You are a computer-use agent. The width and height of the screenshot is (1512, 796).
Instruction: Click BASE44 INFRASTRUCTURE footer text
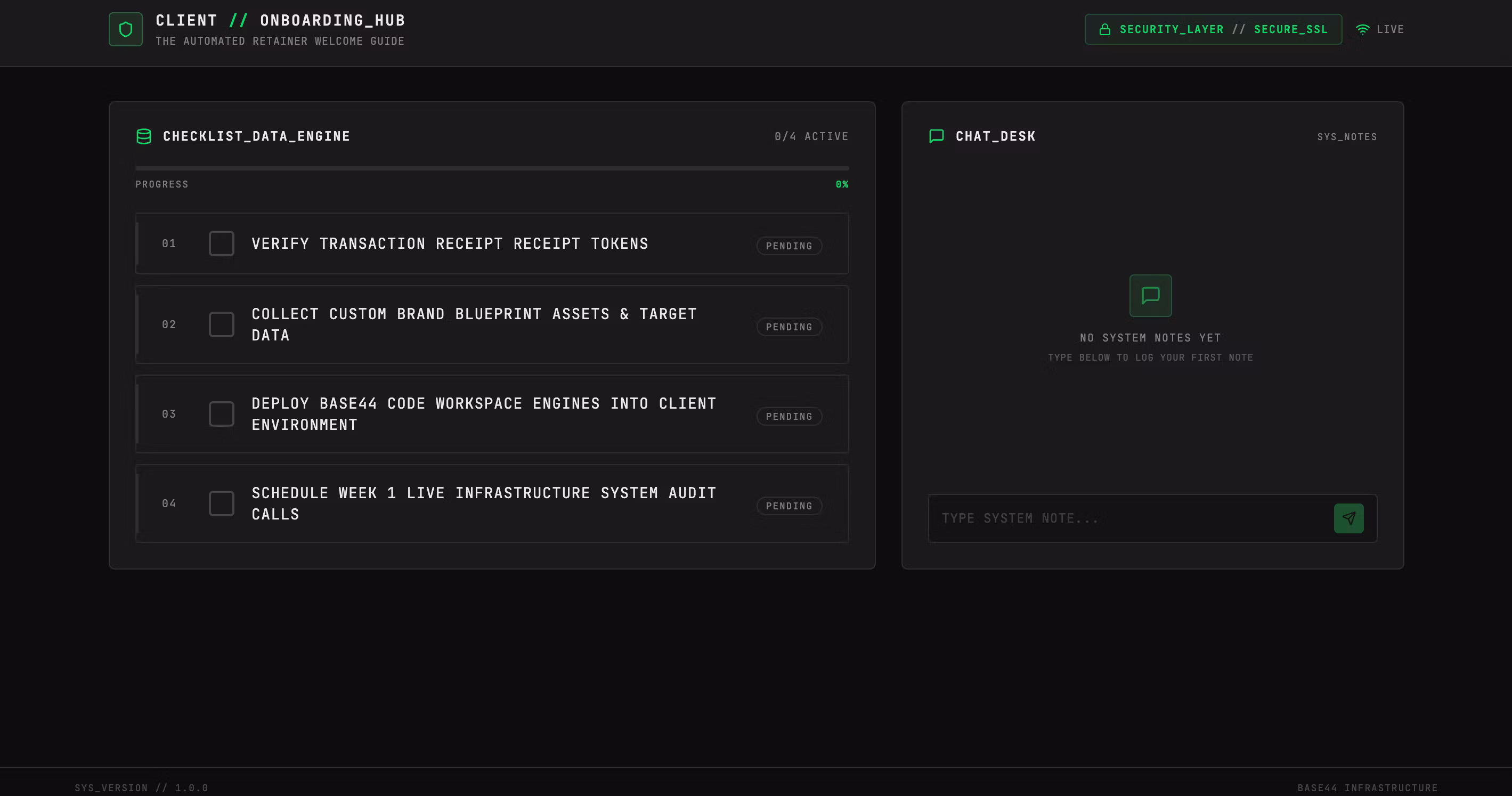[1368, 788]
